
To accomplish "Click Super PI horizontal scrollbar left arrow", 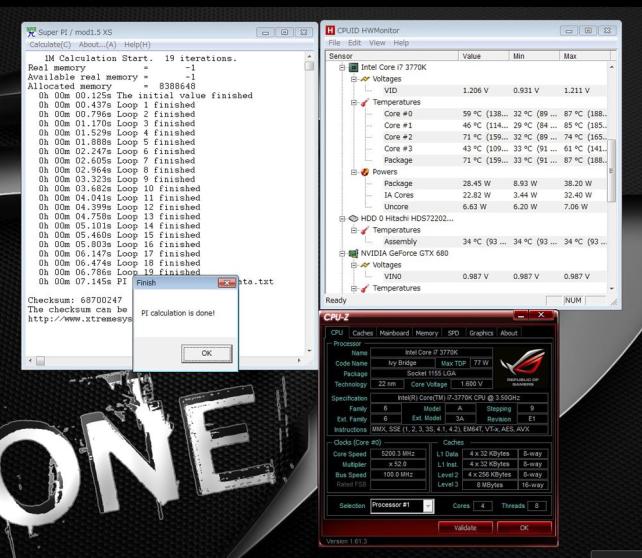I will (30, 361).
